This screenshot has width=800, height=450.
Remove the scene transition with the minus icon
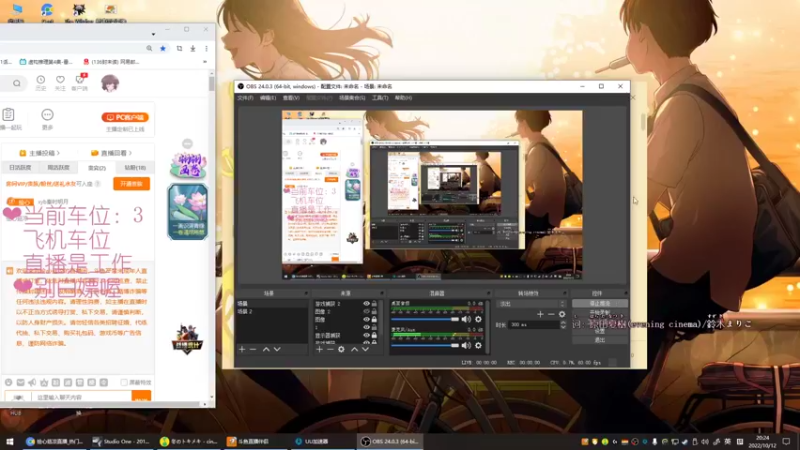pos(551,314)
